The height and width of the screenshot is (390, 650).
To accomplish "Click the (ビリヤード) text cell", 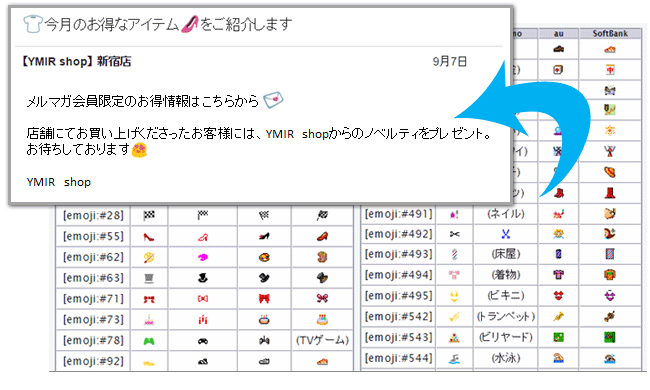I will [x=506, y=337].
